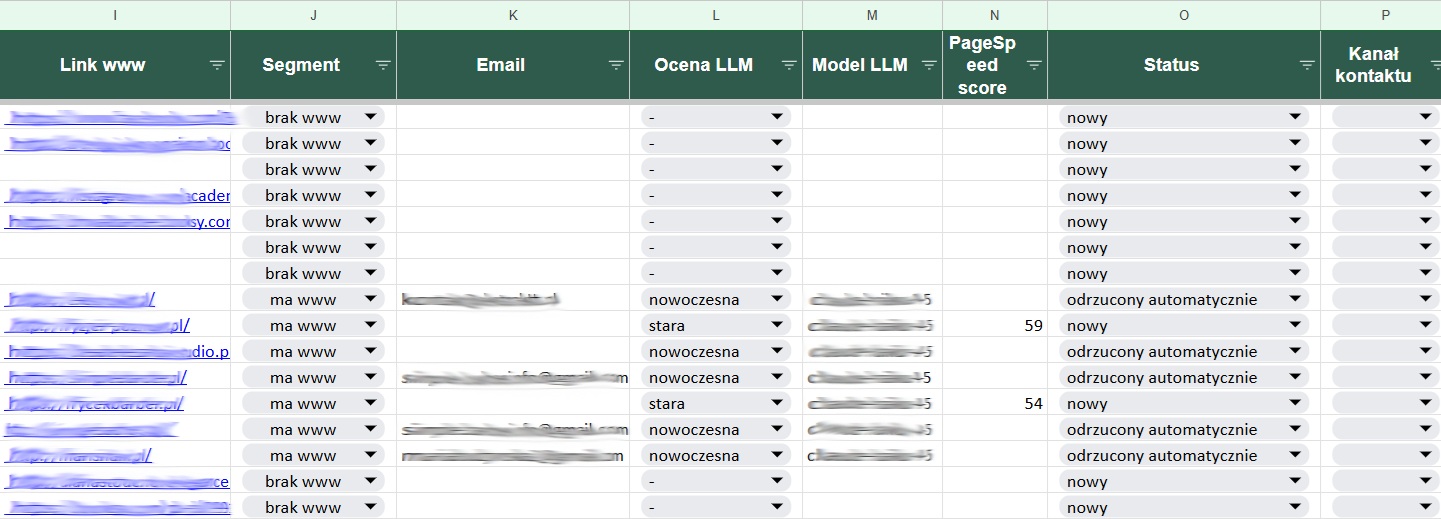
Task: Open filter icon on Status header
Action: [x=1307, y=65]
